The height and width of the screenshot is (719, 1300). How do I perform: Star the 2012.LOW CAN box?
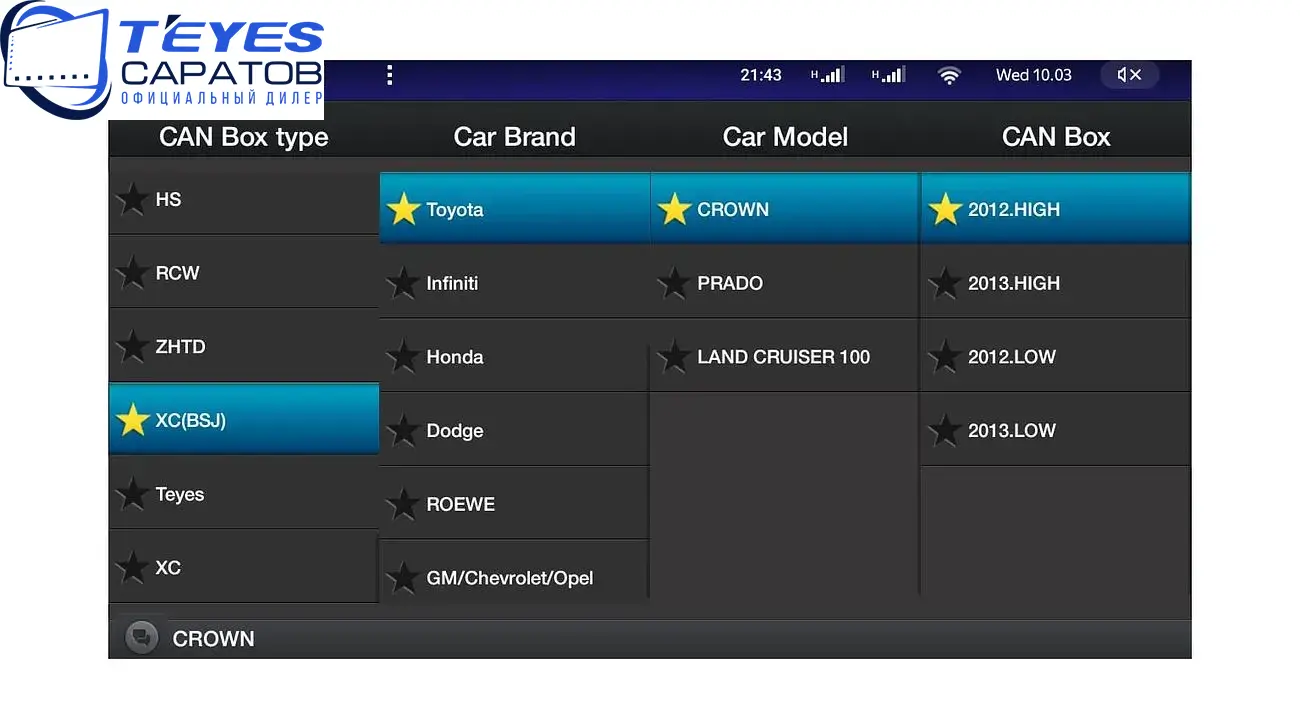click(945, 357)
